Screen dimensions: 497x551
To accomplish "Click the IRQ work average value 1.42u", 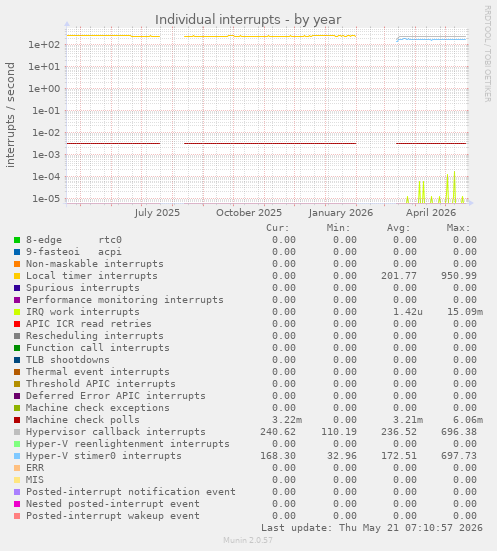I will tap(408, 312).
